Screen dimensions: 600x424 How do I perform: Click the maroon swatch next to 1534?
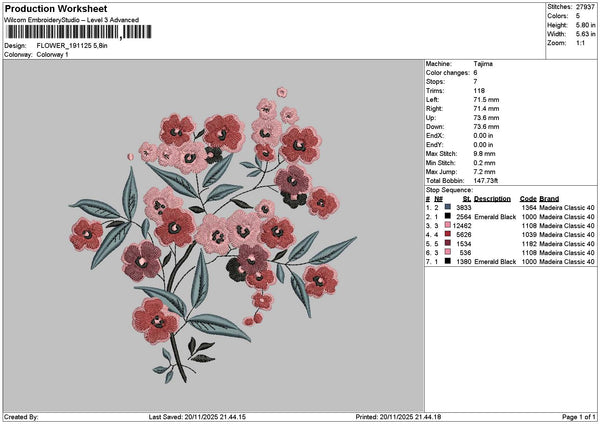[x=448, y=243]
